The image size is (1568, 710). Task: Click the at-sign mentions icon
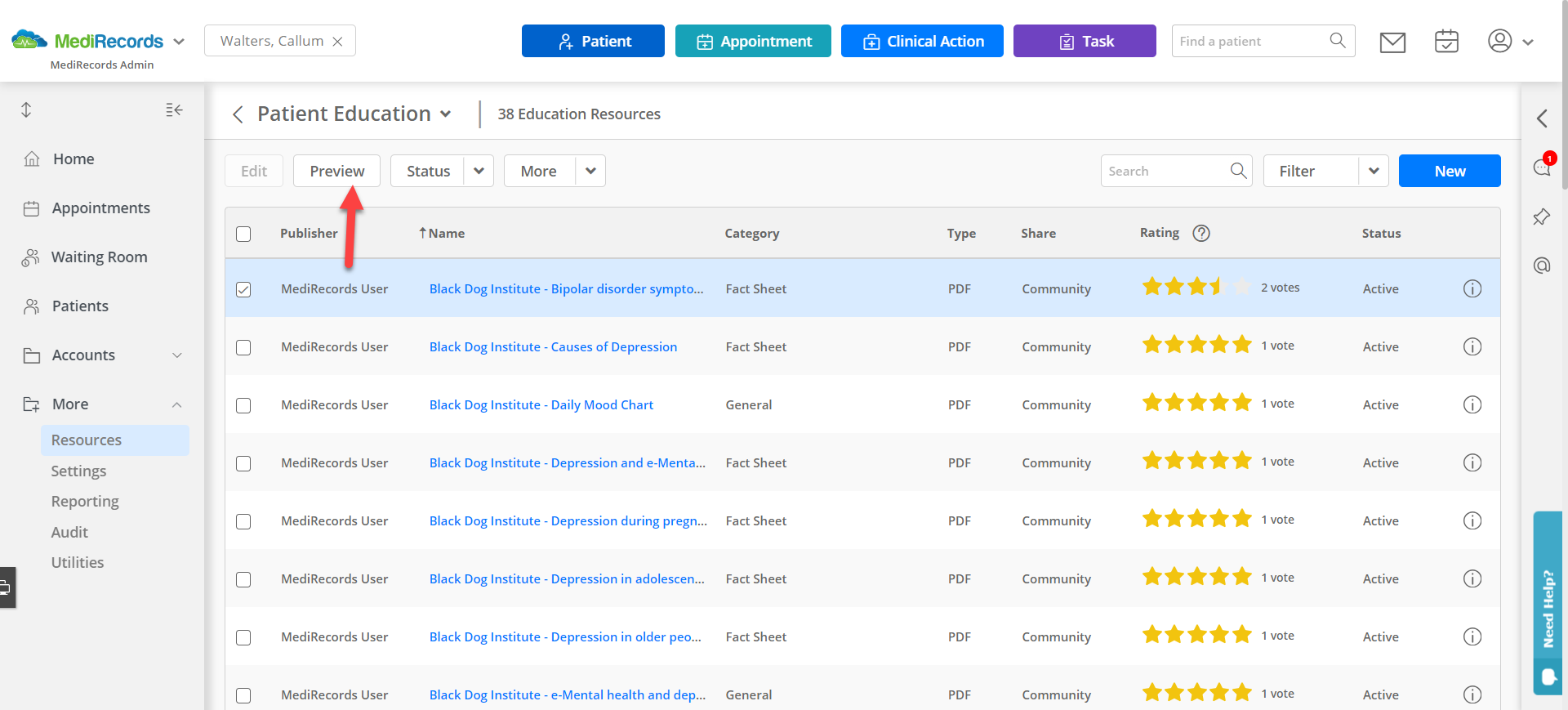click(x=1542, y=266)
